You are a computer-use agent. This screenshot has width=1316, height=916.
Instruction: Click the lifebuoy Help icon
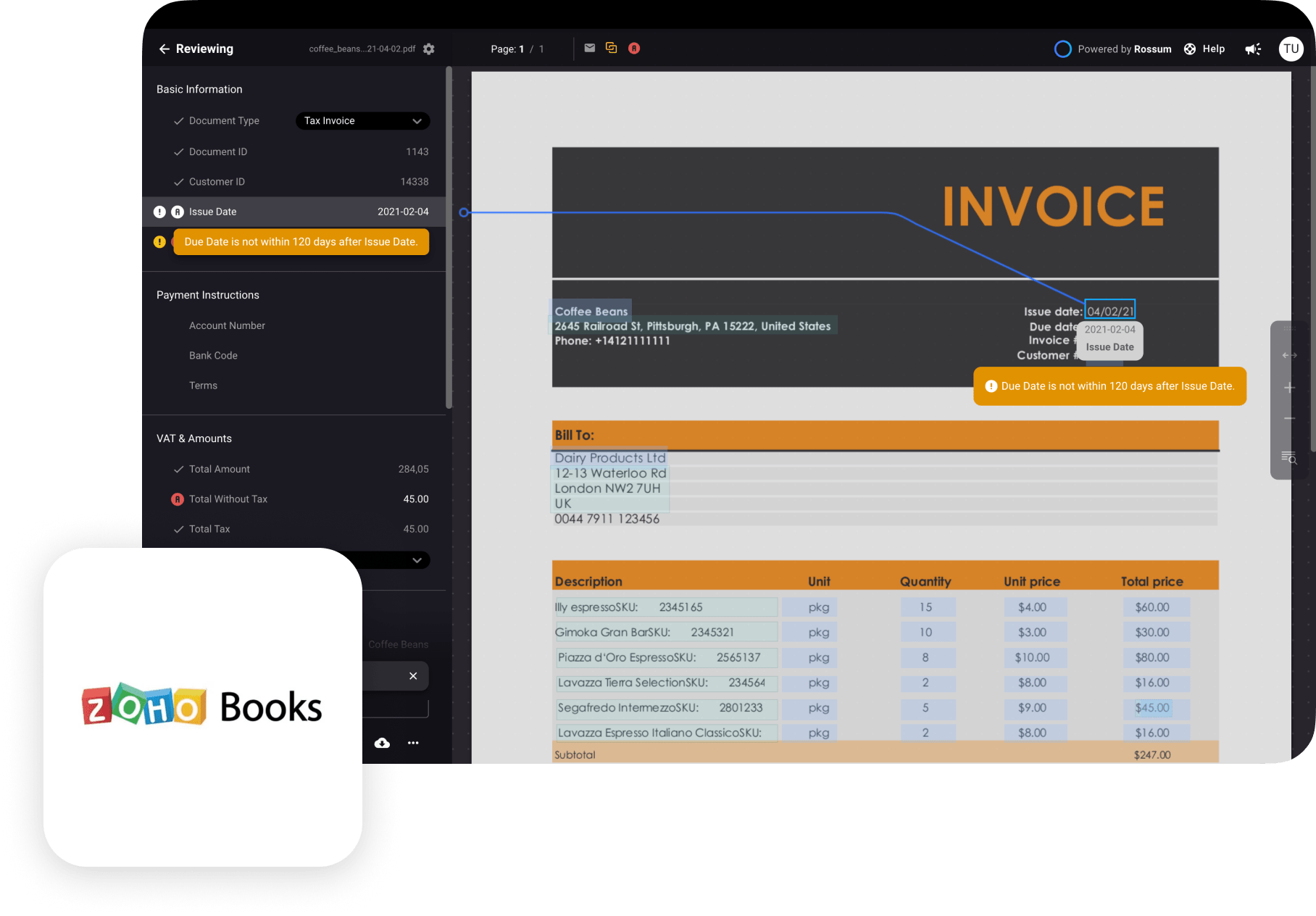point(1190,49)
